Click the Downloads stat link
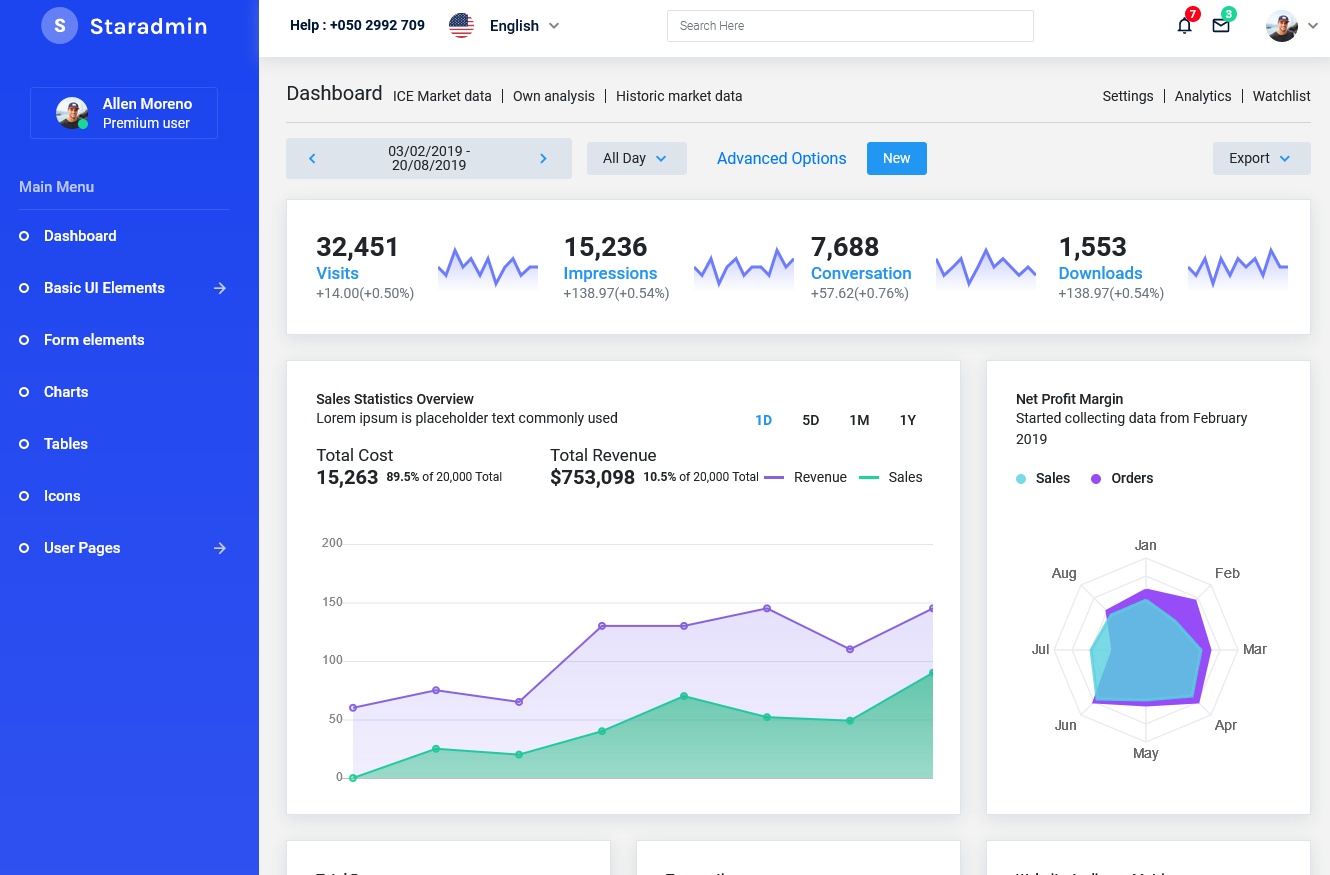 click(x=1100, y=273)
